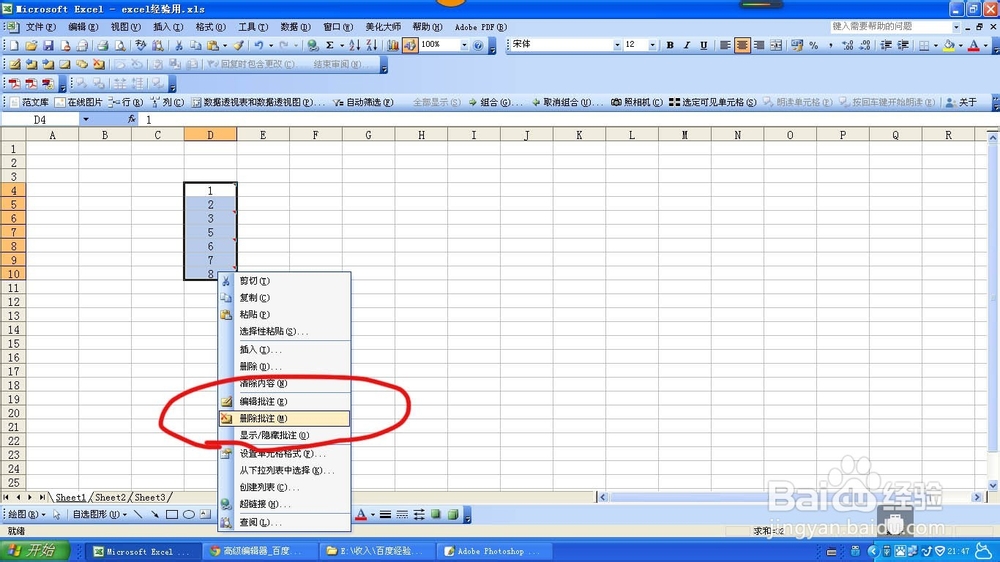Select the Oval drawing tool
Screen dimensions: 1000x562
pos(189,514)
